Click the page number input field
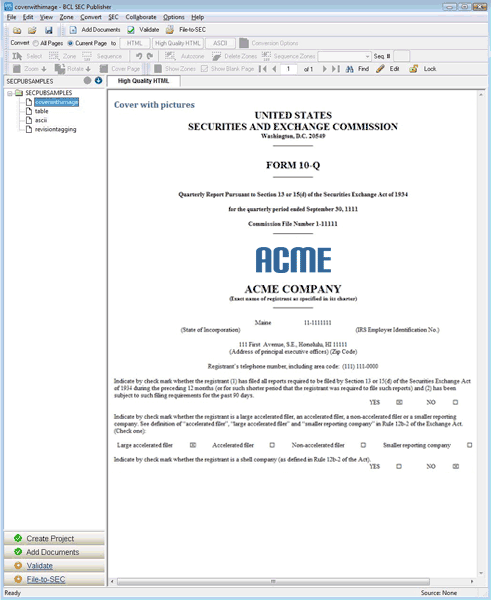Image resolution: width=491 pixels, height=600 pixels. 289,69
